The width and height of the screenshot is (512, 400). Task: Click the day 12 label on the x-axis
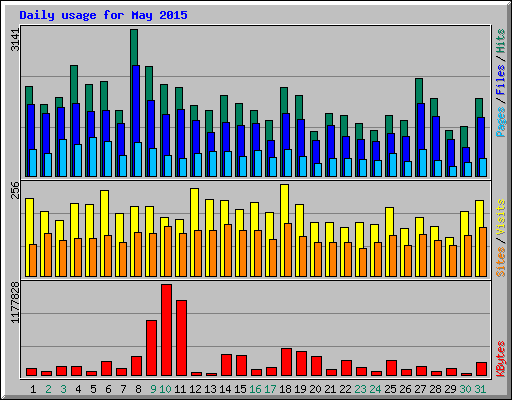(x=195, y=389)
